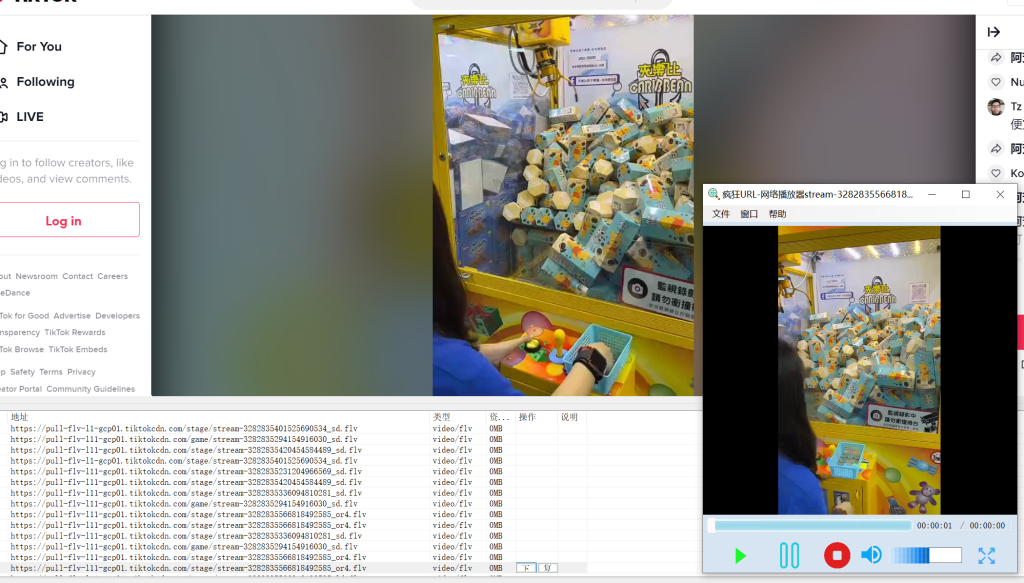The image size is (1024, 583).
Task: Mute the player using the speaker icon
Action: tap(871, 555)
